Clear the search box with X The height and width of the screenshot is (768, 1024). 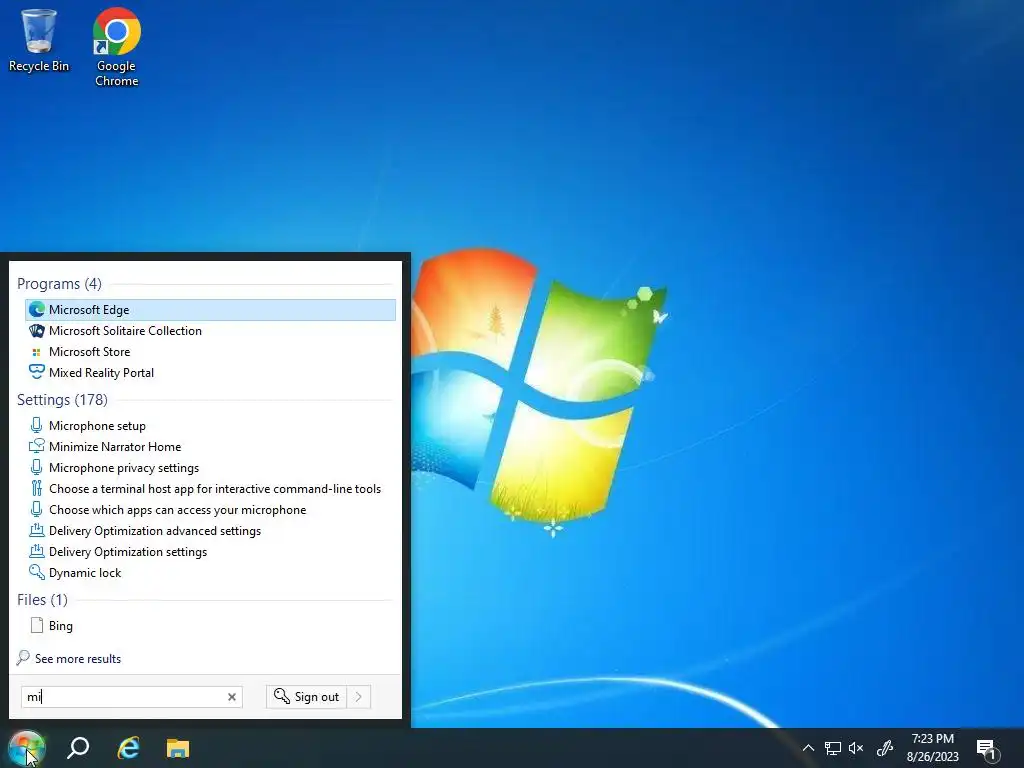pos(232,697)
